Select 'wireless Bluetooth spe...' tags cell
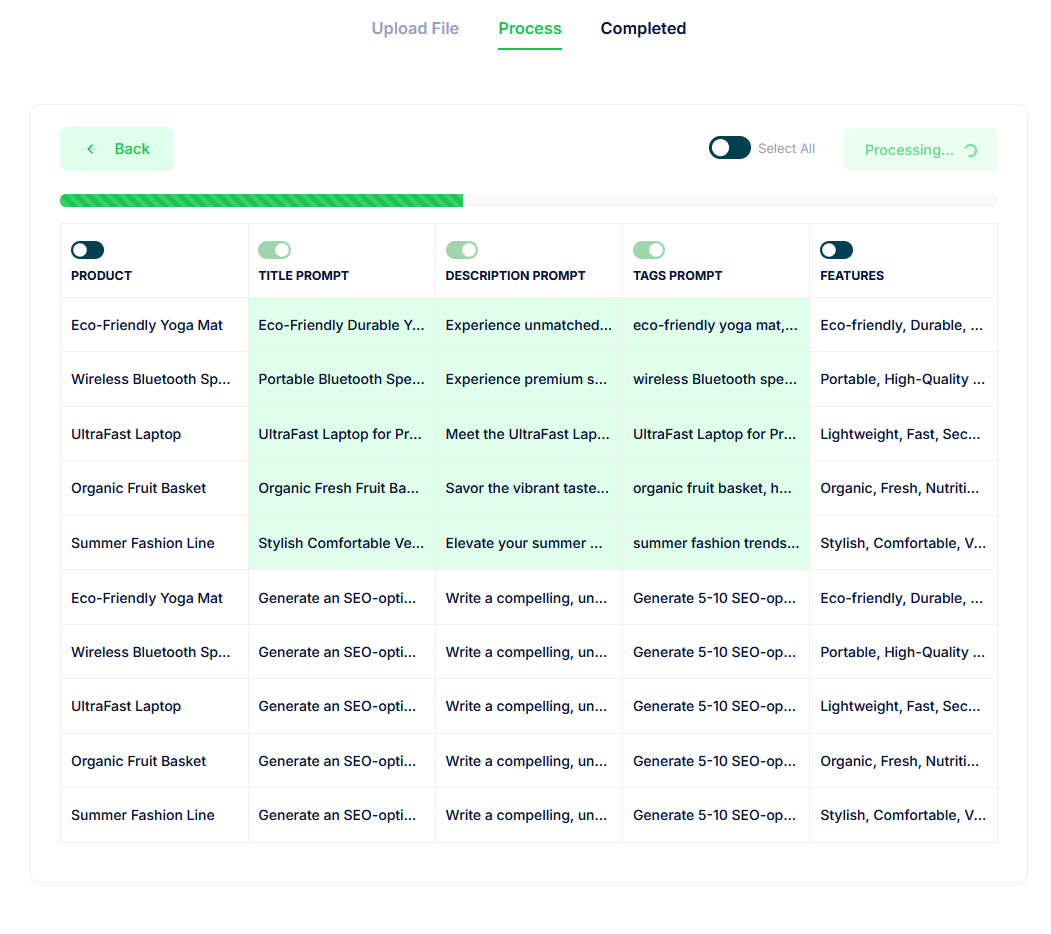This screenshot has height=934, width=1051. pyautogui.click(x=716, y=380)
